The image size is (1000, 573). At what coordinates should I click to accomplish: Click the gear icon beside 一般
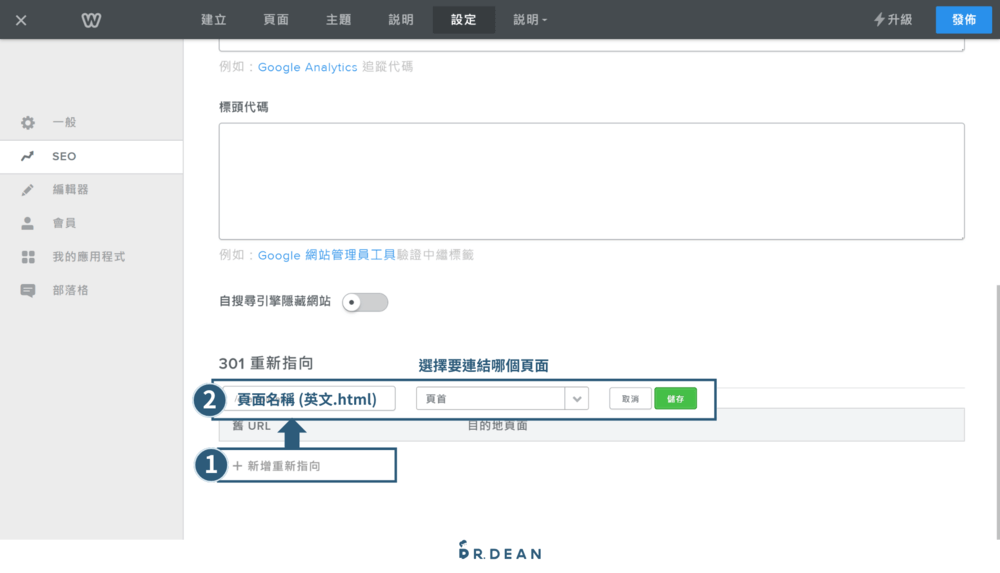27,123
